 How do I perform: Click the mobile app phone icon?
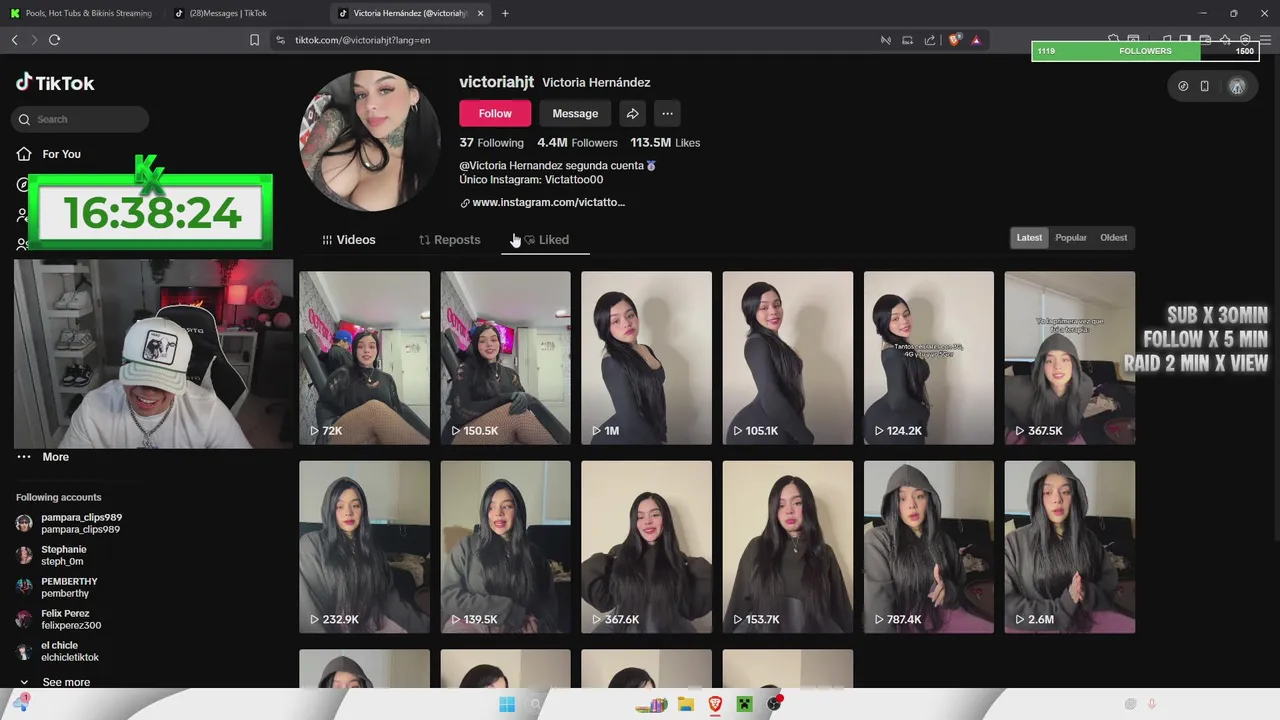(1204, 86)
